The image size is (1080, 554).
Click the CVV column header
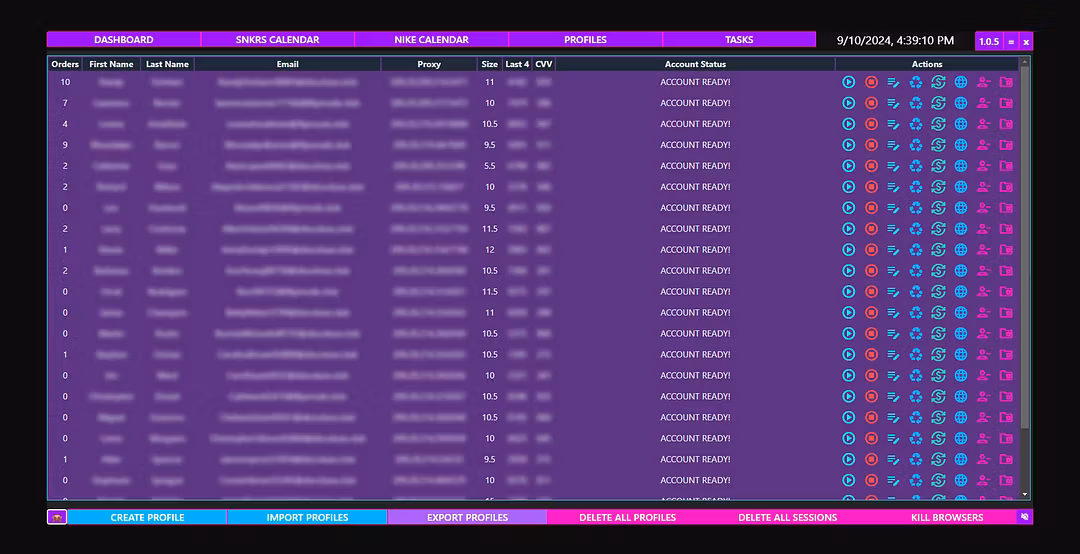[x=543, y=64]
